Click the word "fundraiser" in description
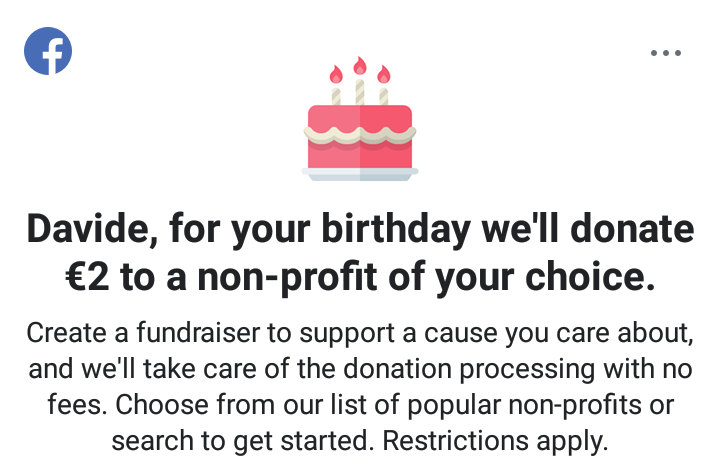This screenshot has width=719, height=469. point(198,332)
